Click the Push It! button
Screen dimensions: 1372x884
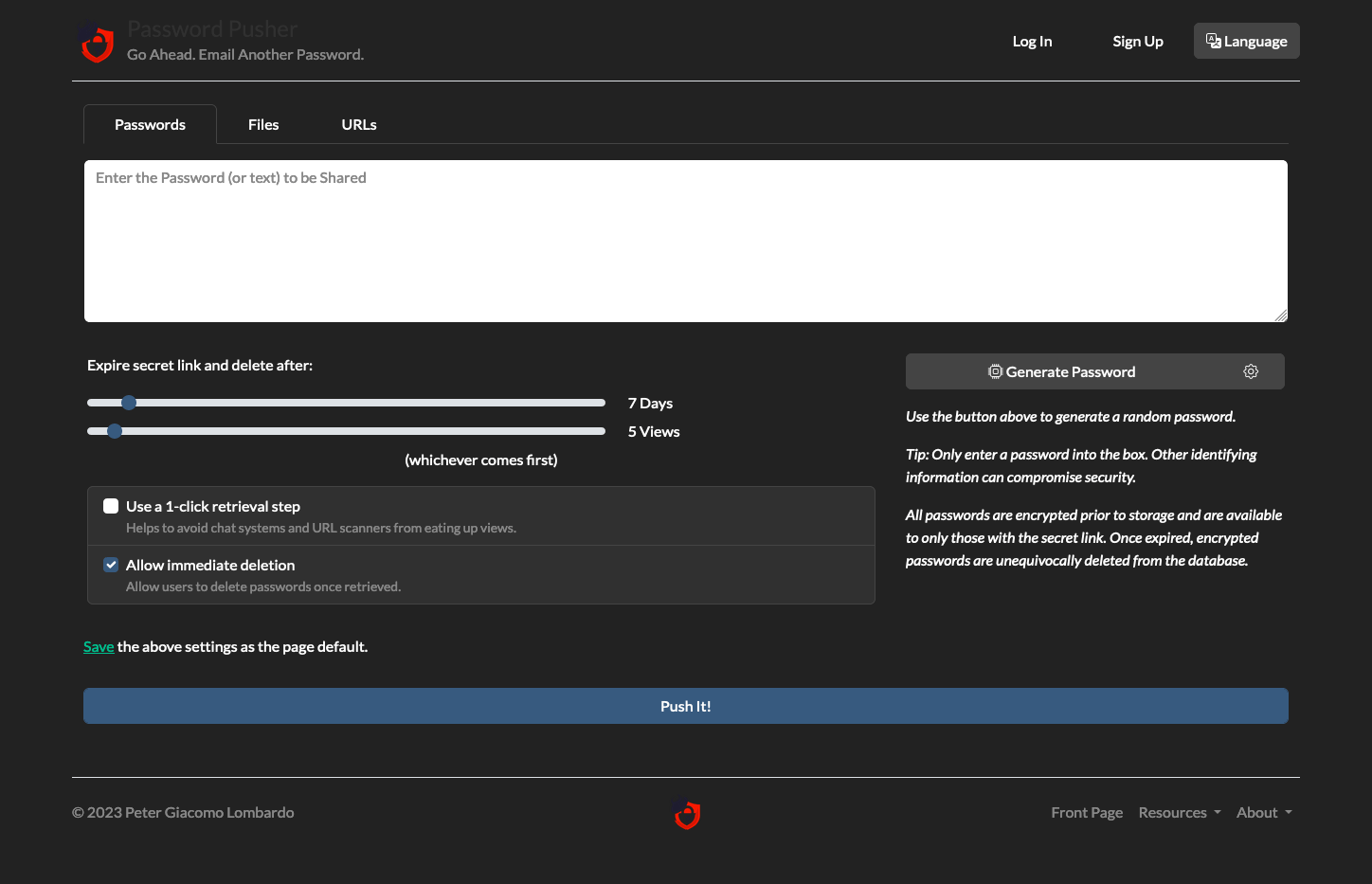(x=686, y=706)
